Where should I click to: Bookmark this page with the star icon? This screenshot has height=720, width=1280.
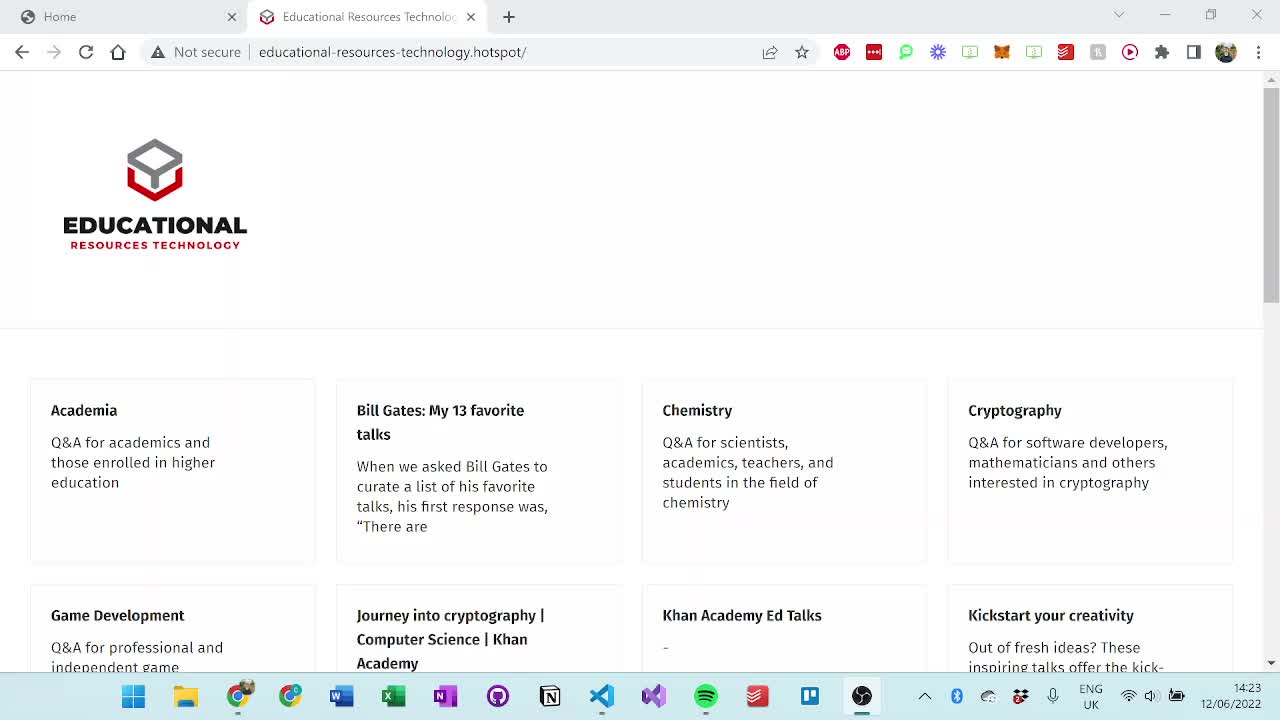point(802,52)
